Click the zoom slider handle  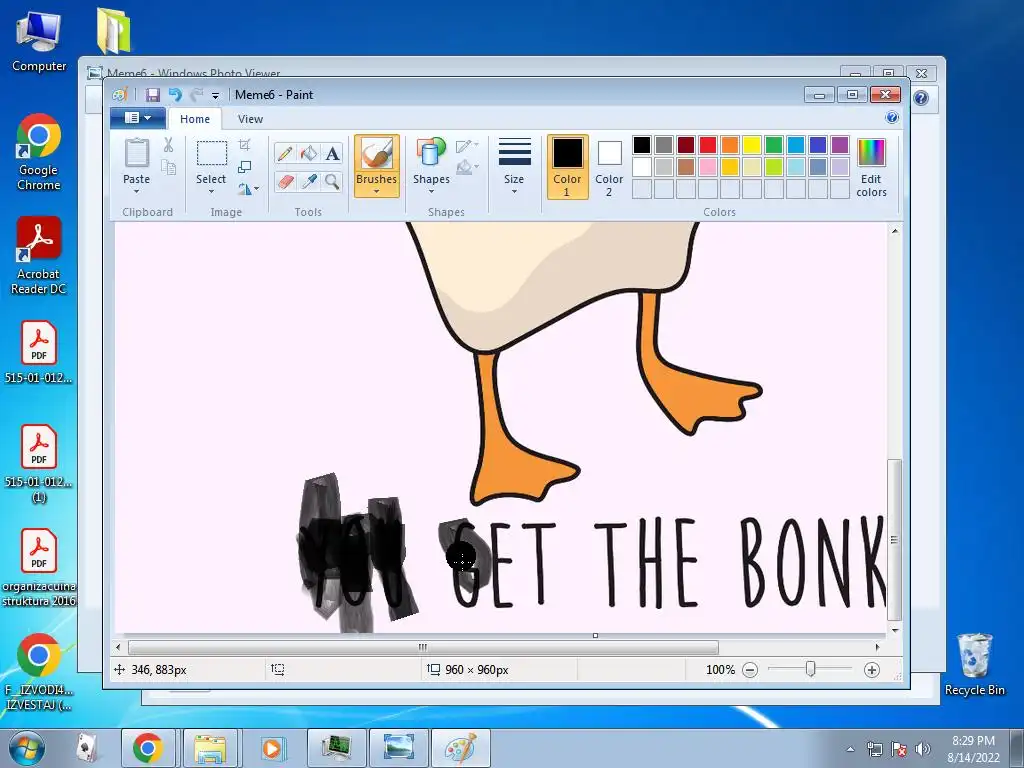[810, 669]
